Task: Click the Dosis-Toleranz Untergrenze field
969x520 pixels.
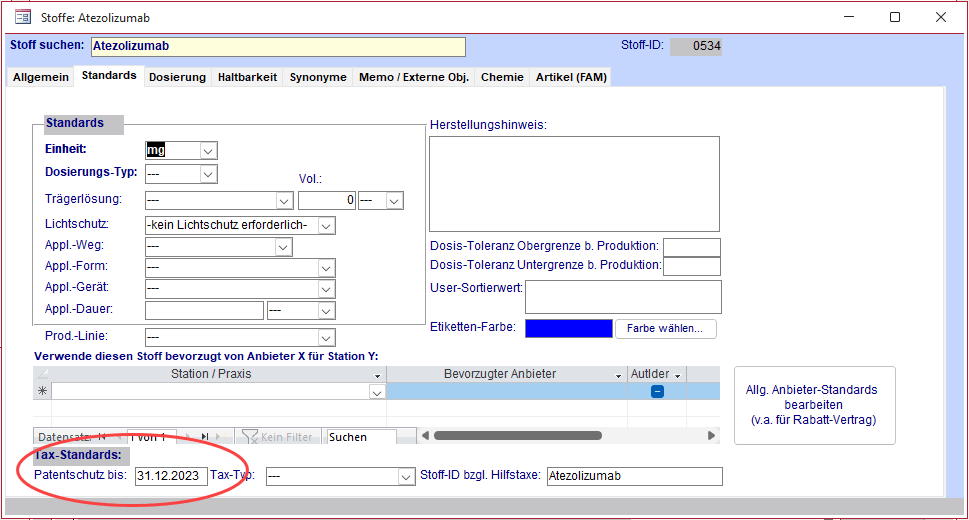Action: (x=692, y=266)
